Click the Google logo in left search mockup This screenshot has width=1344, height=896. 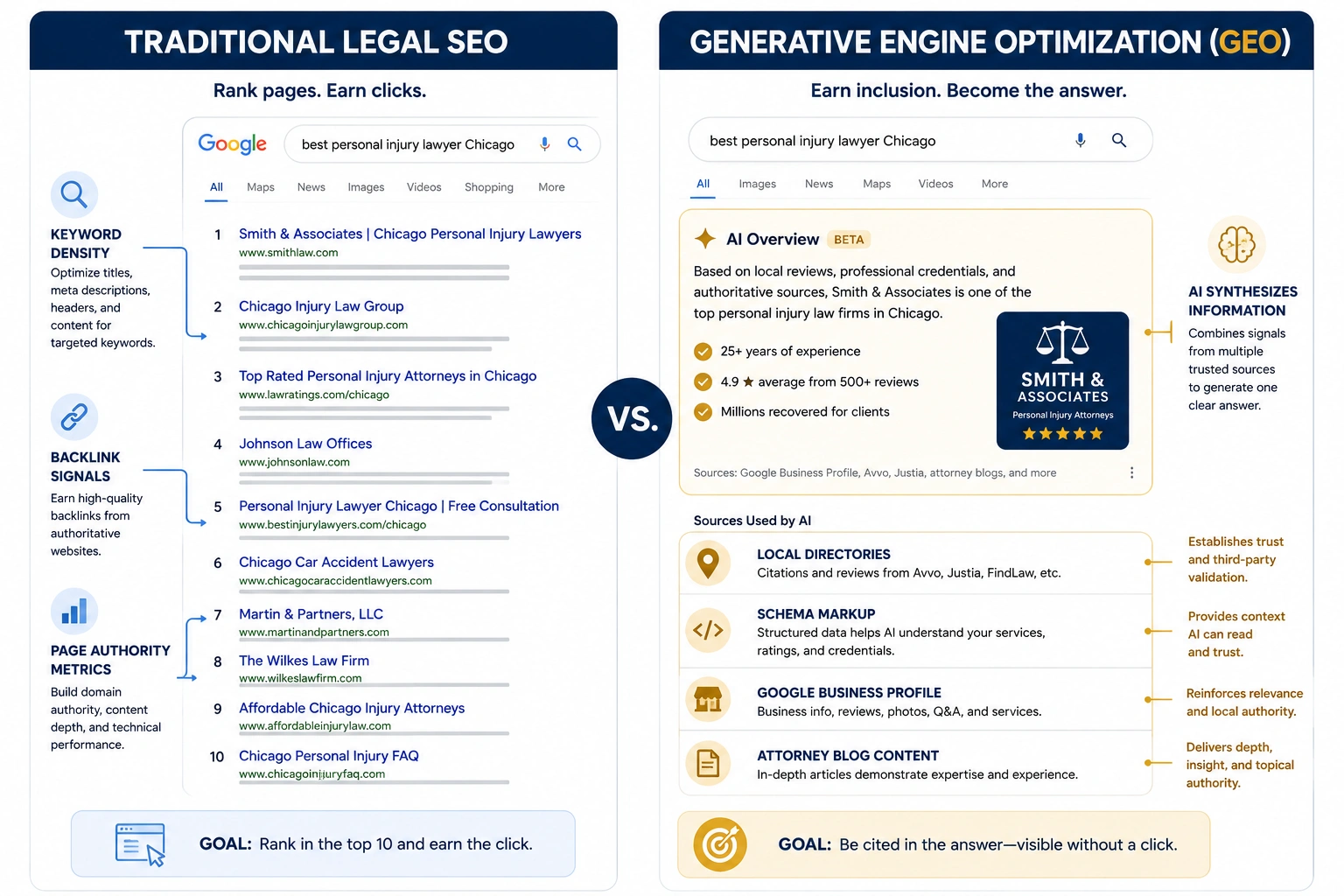click(x=232, y=144)
